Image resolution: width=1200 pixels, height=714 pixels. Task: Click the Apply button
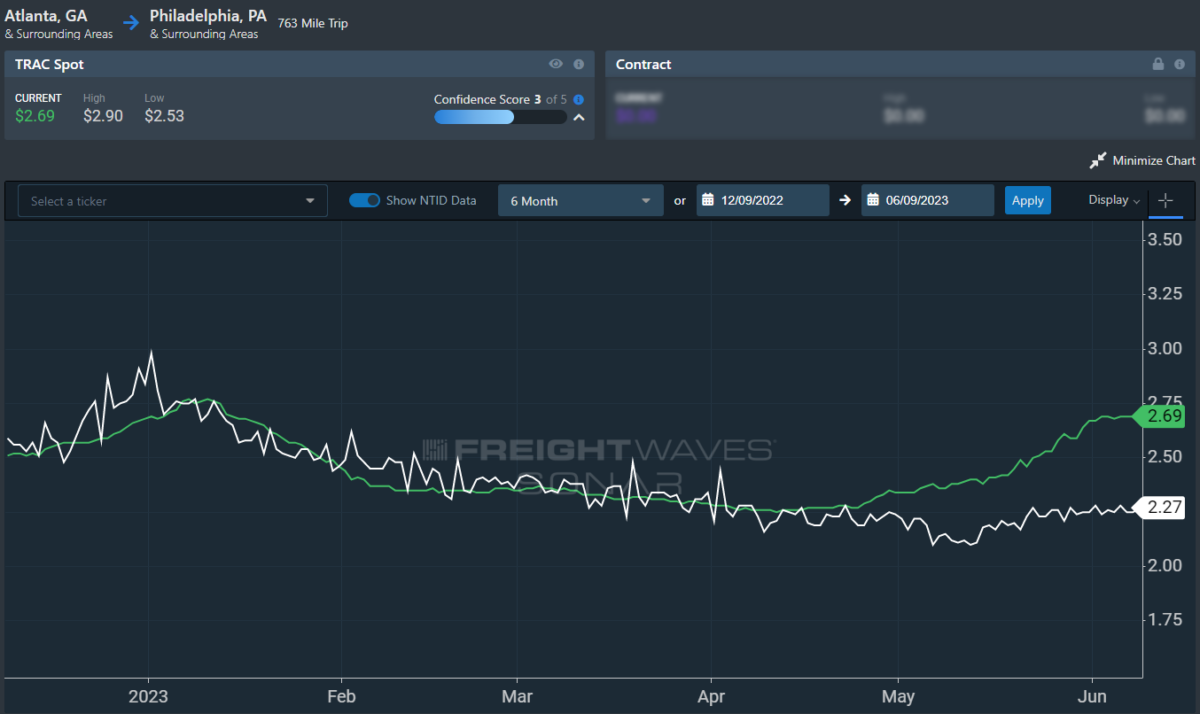pos(1028,200)
